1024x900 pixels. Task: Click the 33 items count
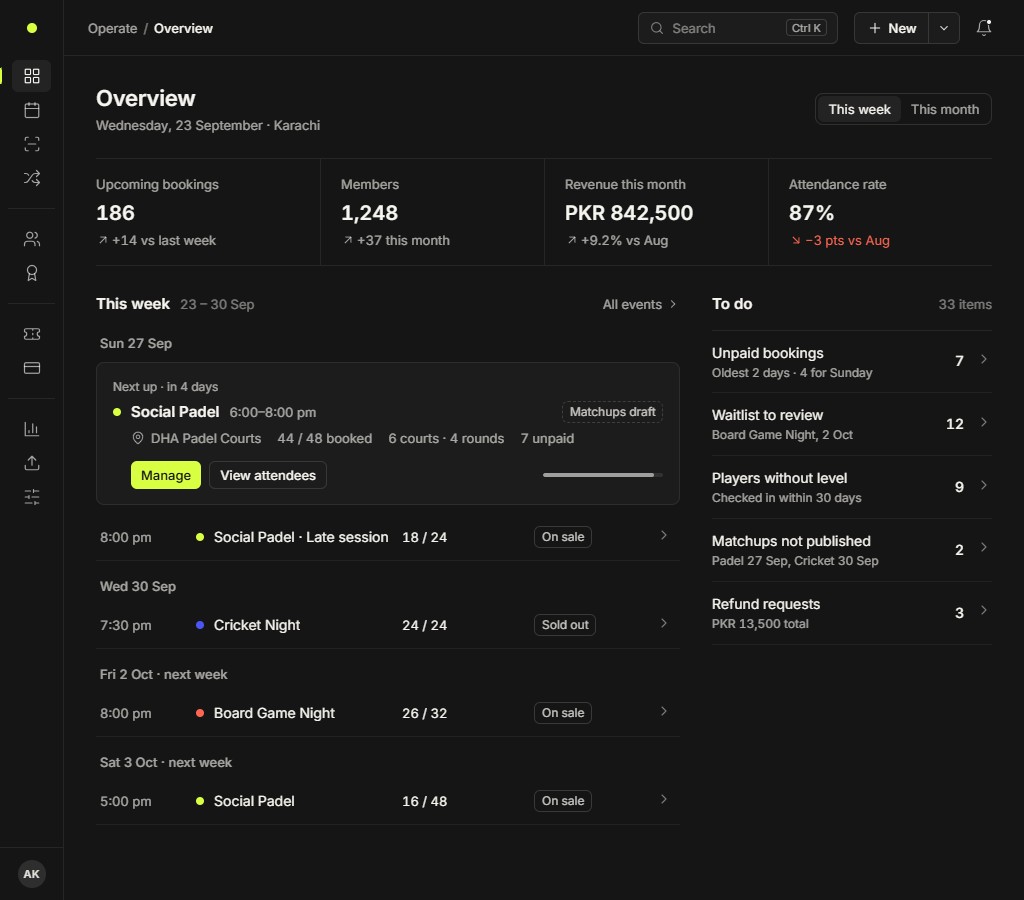tap(965, 304)
